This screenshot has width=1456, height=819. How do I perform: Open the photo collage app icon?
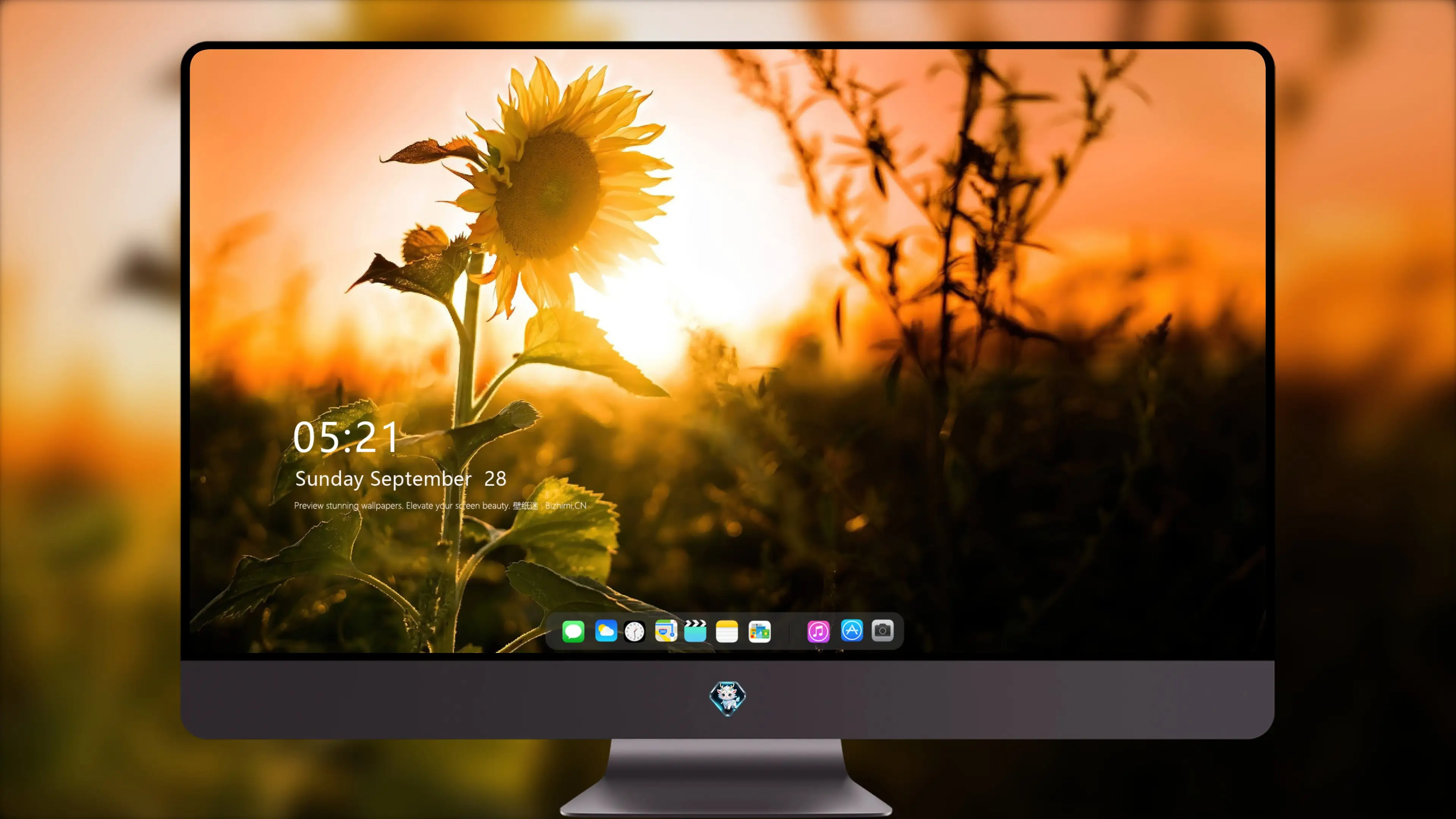coord(759,631)
